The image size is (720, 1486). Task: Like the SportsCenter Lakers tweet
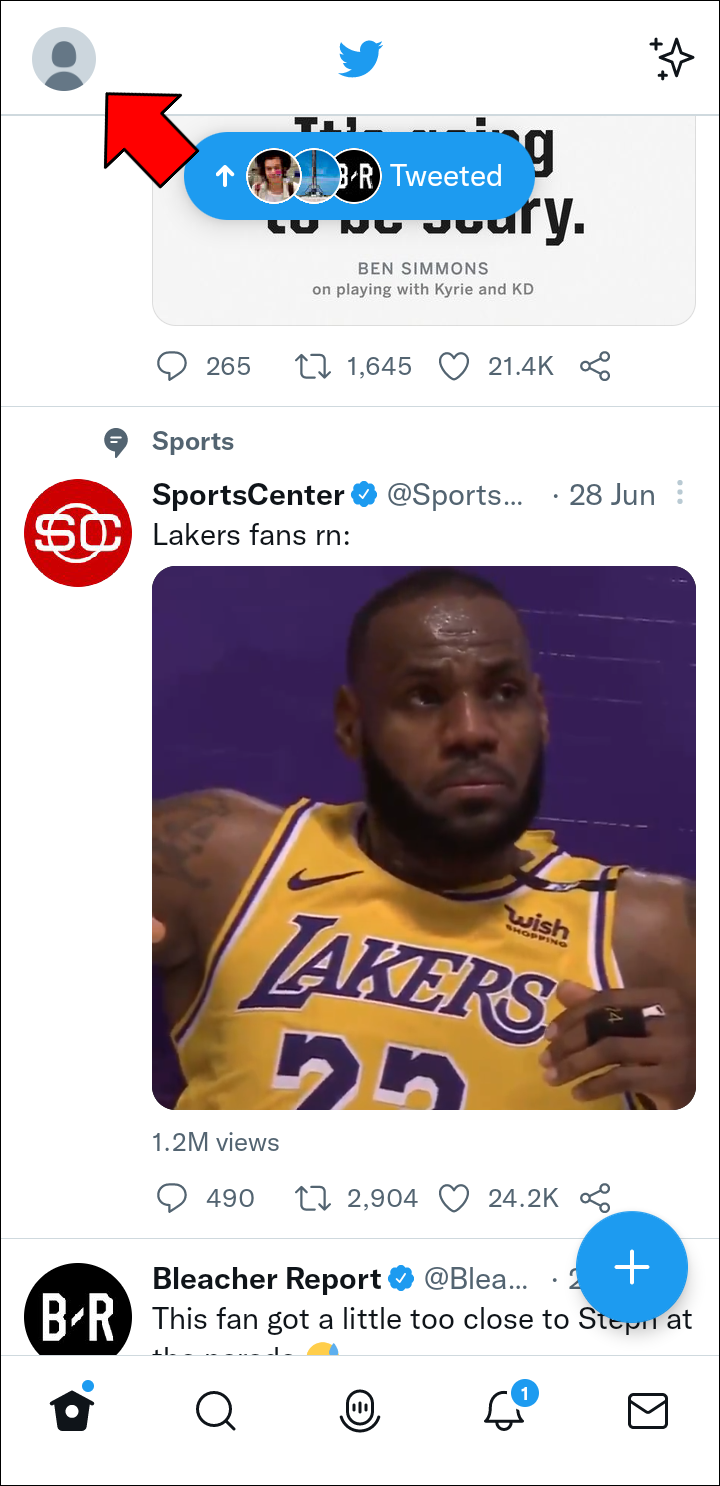tap(455, 1198)
